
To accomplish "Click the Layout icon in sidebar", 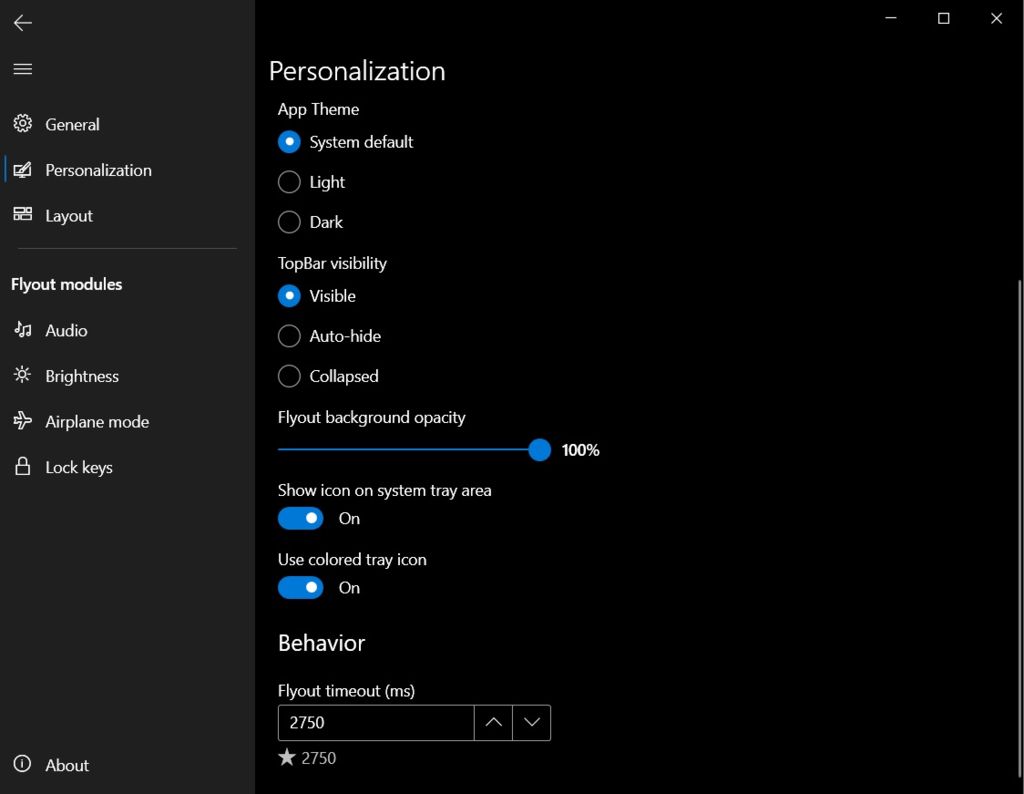I will click(22, 215).
